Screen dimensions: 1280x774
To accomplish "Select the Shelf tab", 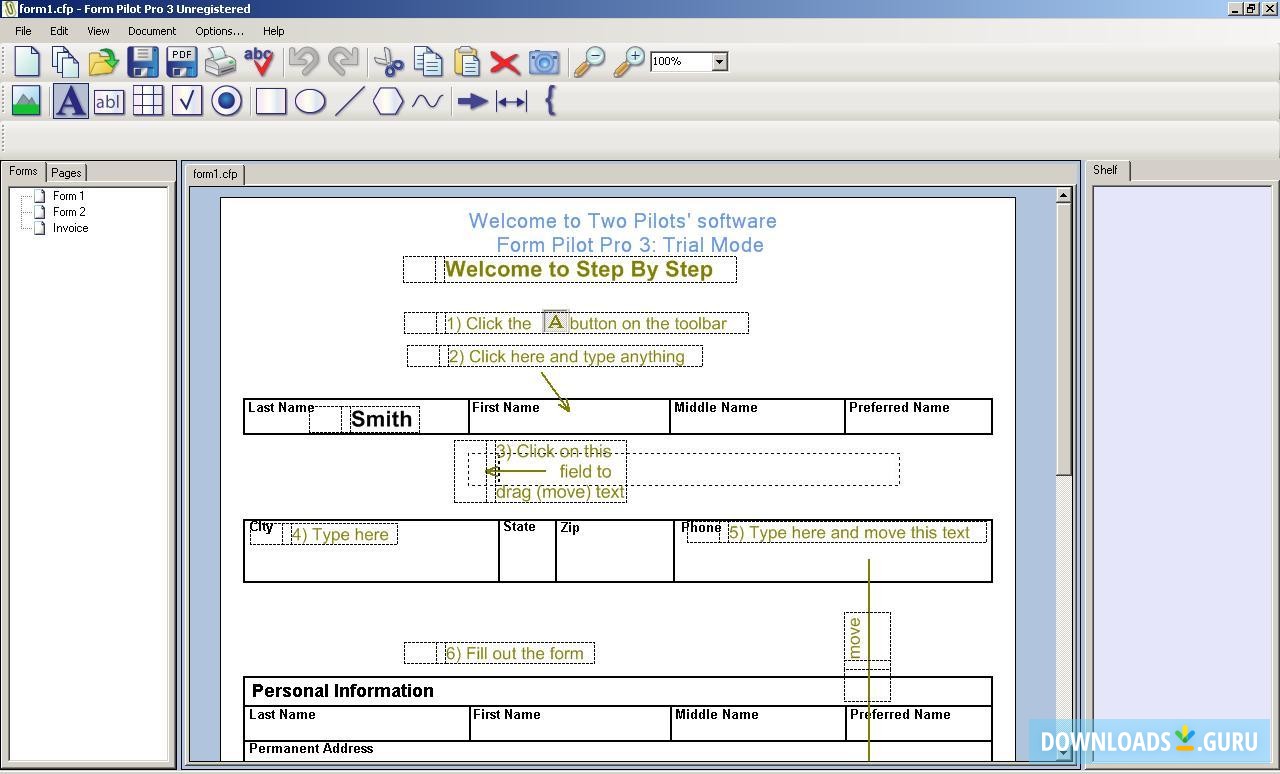I will pyautogui.click(x=1106, y=170).
